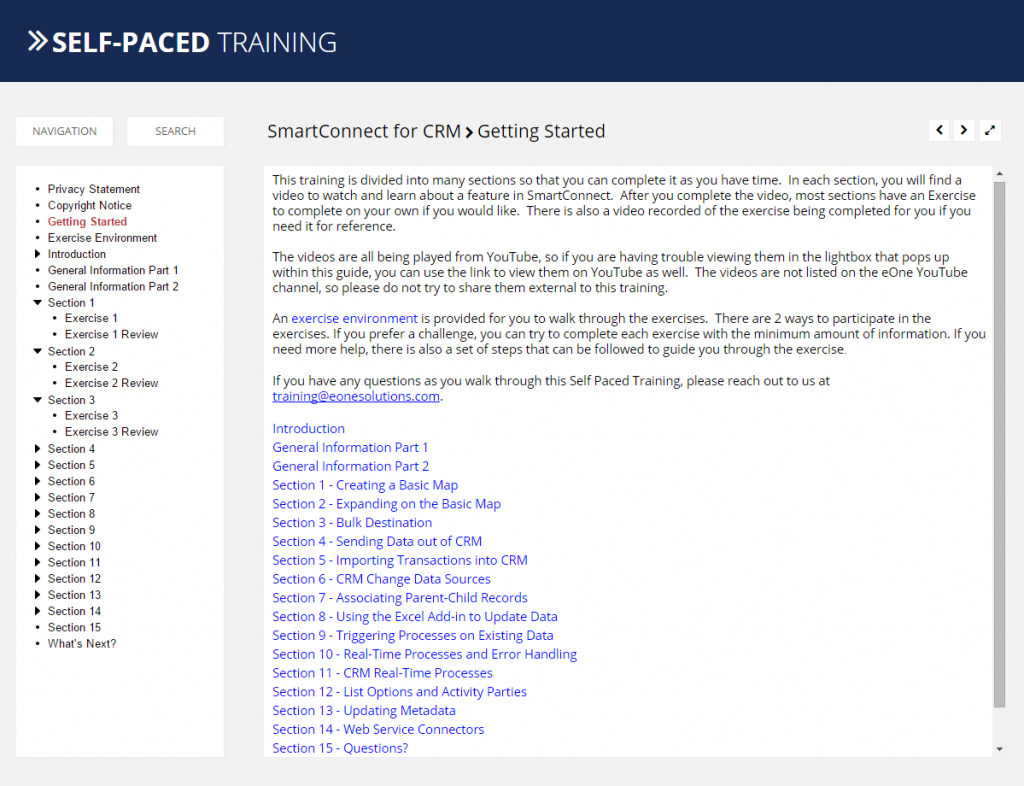1024x786 pixels.
Task: Open Copyright Notice in the sidebar
Action: tap(89, 205)
